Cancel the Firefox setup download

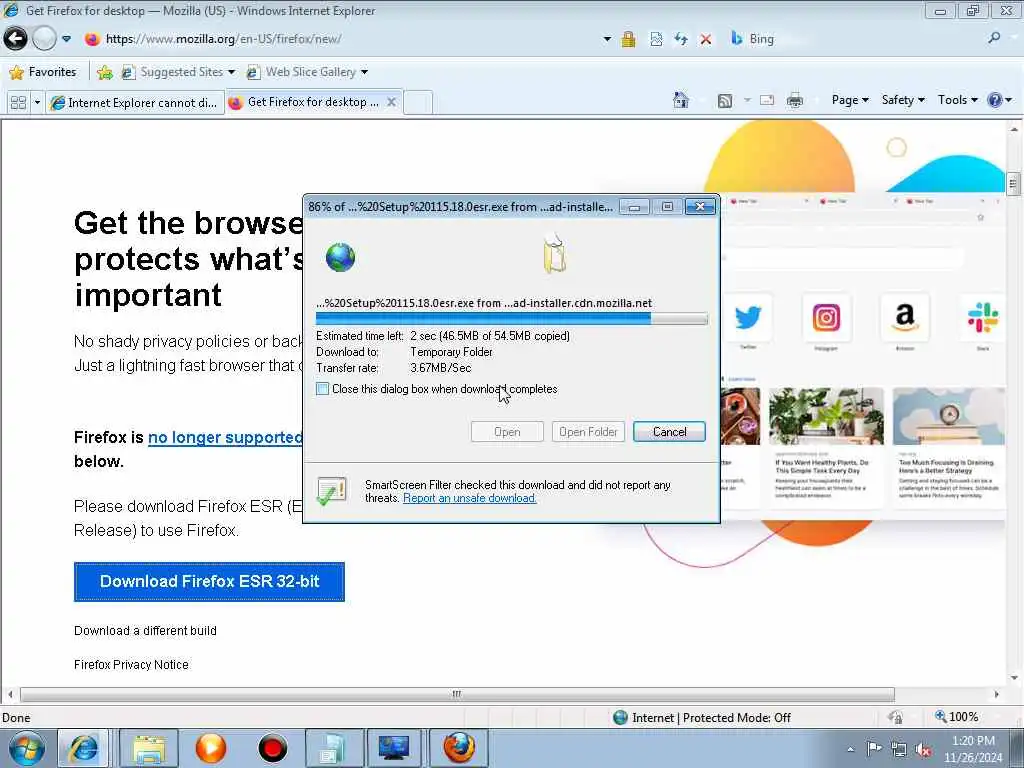point(669,432)
